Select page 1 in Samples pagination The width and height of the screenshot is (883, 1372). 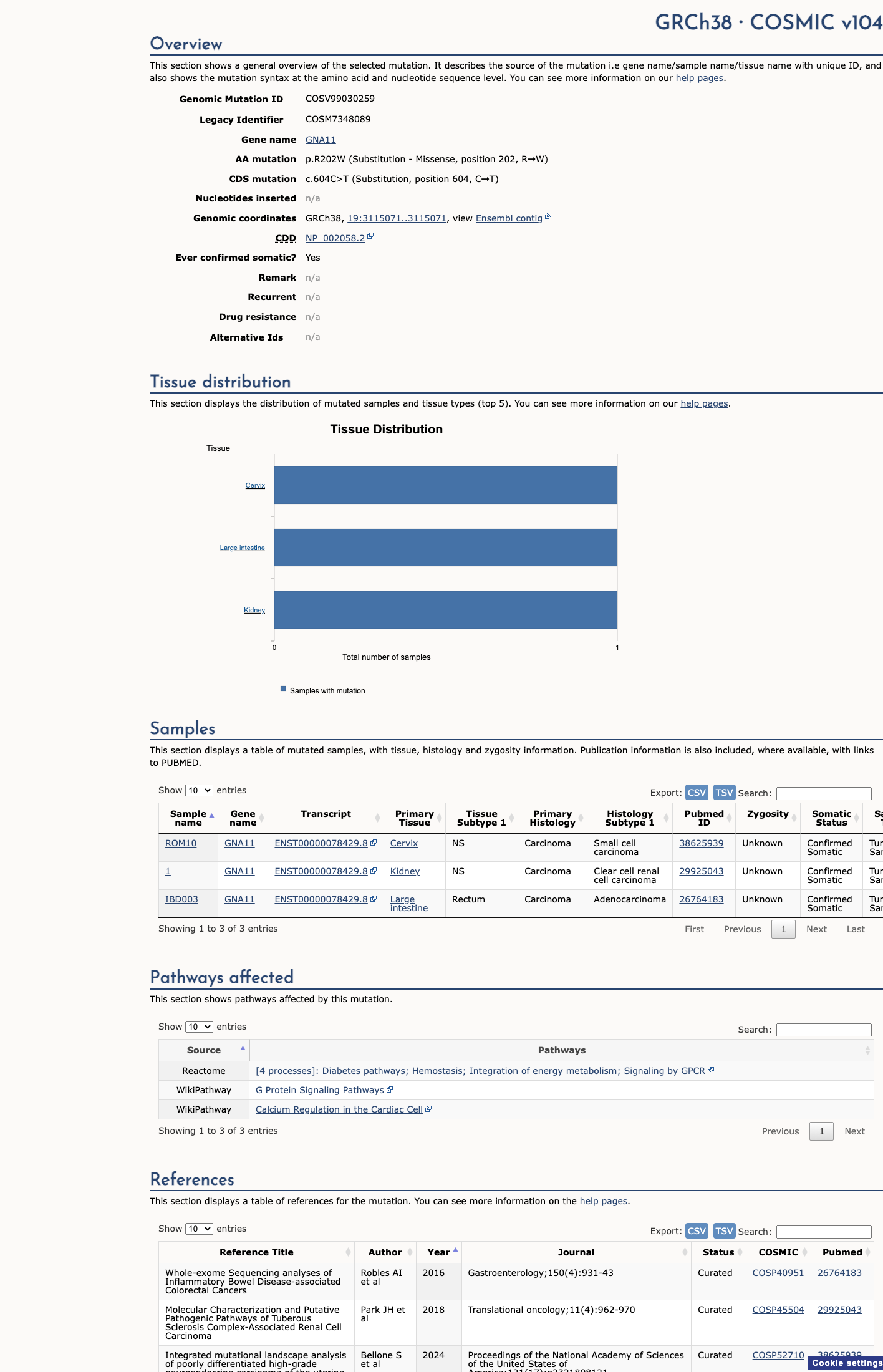pos(783,929)
